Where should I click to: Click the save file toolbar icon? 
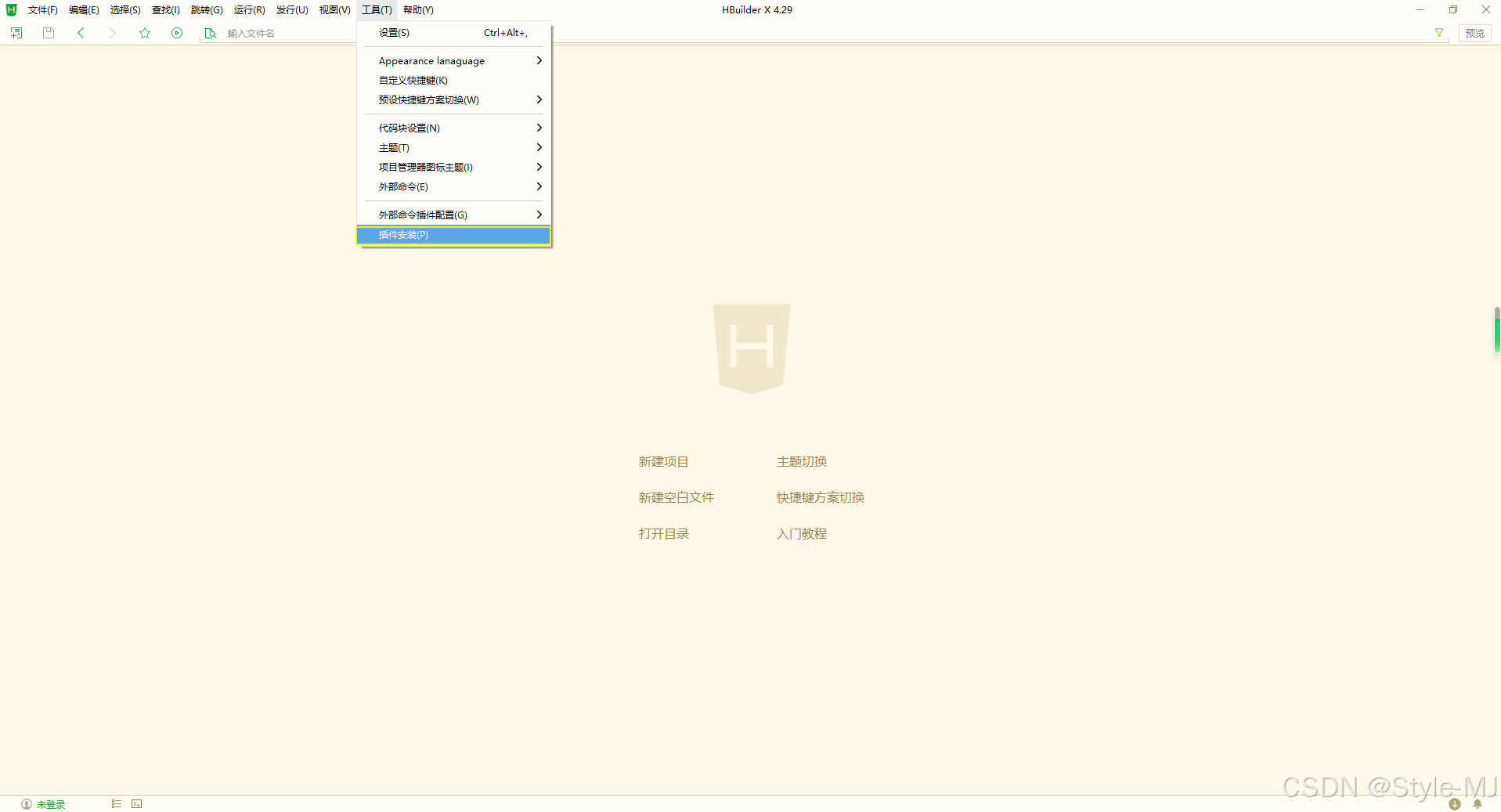49,33
